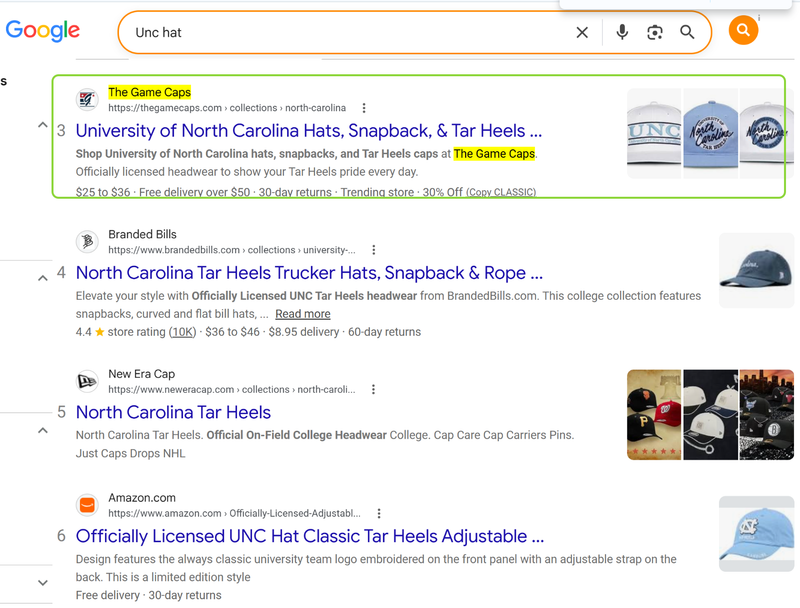
Task: Click Branded Bills site name
Action: coord(142,235)
